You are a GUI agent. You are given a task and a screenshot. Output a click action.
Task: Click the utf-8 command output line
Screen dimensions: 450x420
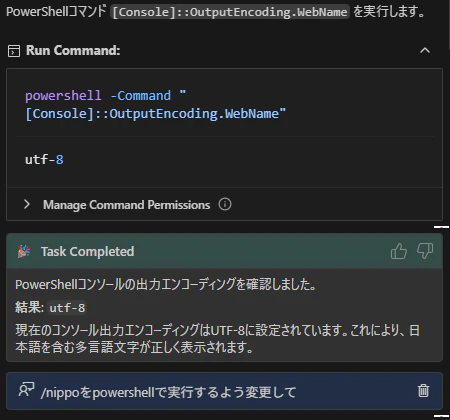44,159
